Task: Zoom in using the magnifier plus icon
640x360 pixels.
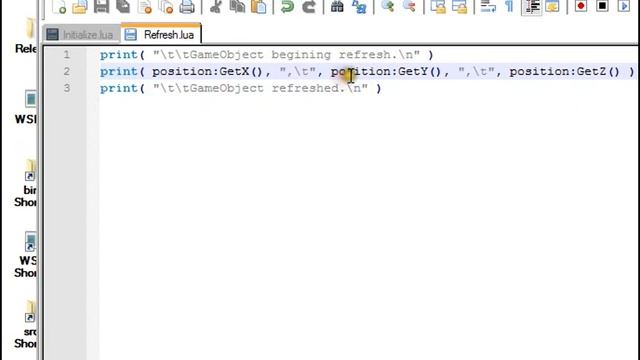Action: coord(387,7)
